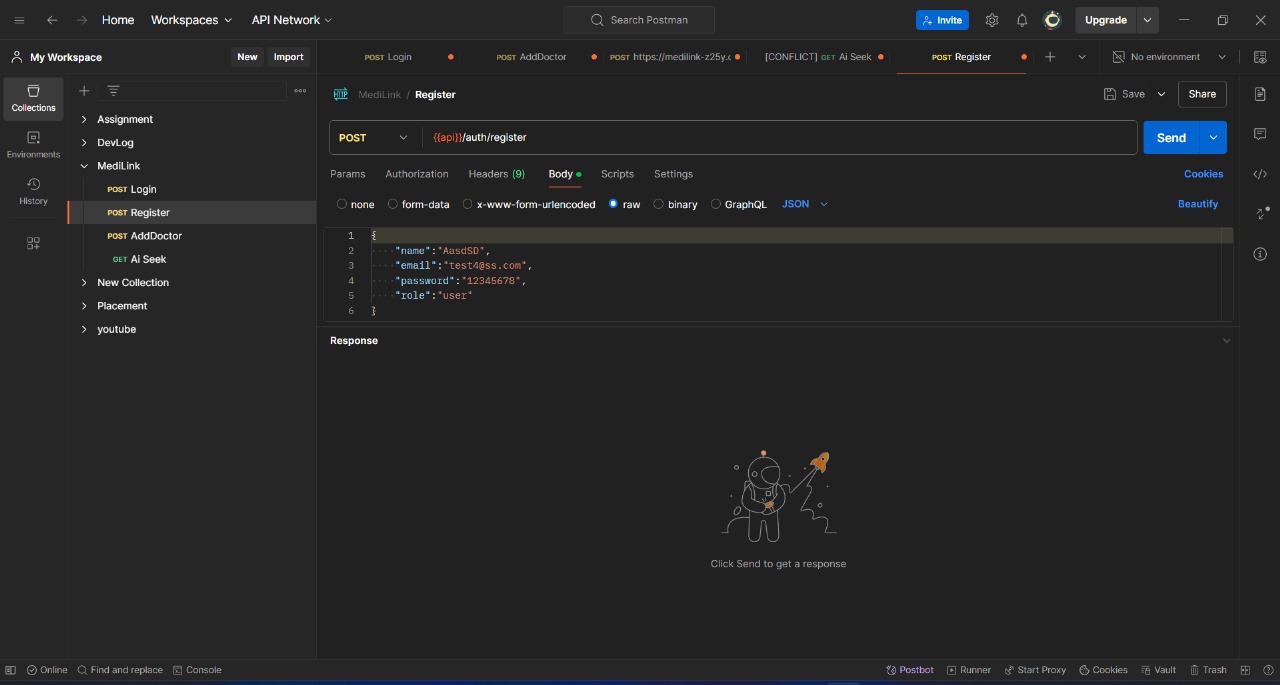Viewport: 1280px width, 685px height.
Task: Open the Collections panel in the left sidebar
Action: tap(33, 97)
